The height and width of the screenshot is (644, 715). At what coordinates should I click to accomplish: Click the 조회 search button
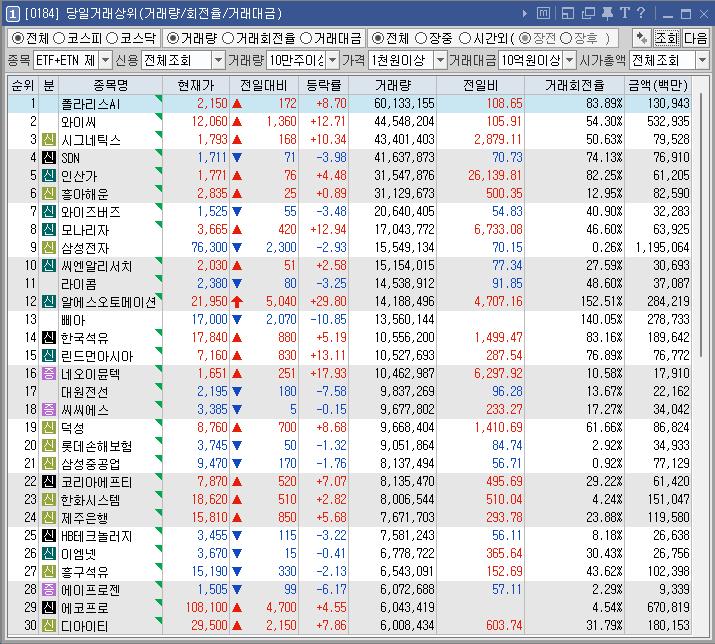tap(667, 38)
